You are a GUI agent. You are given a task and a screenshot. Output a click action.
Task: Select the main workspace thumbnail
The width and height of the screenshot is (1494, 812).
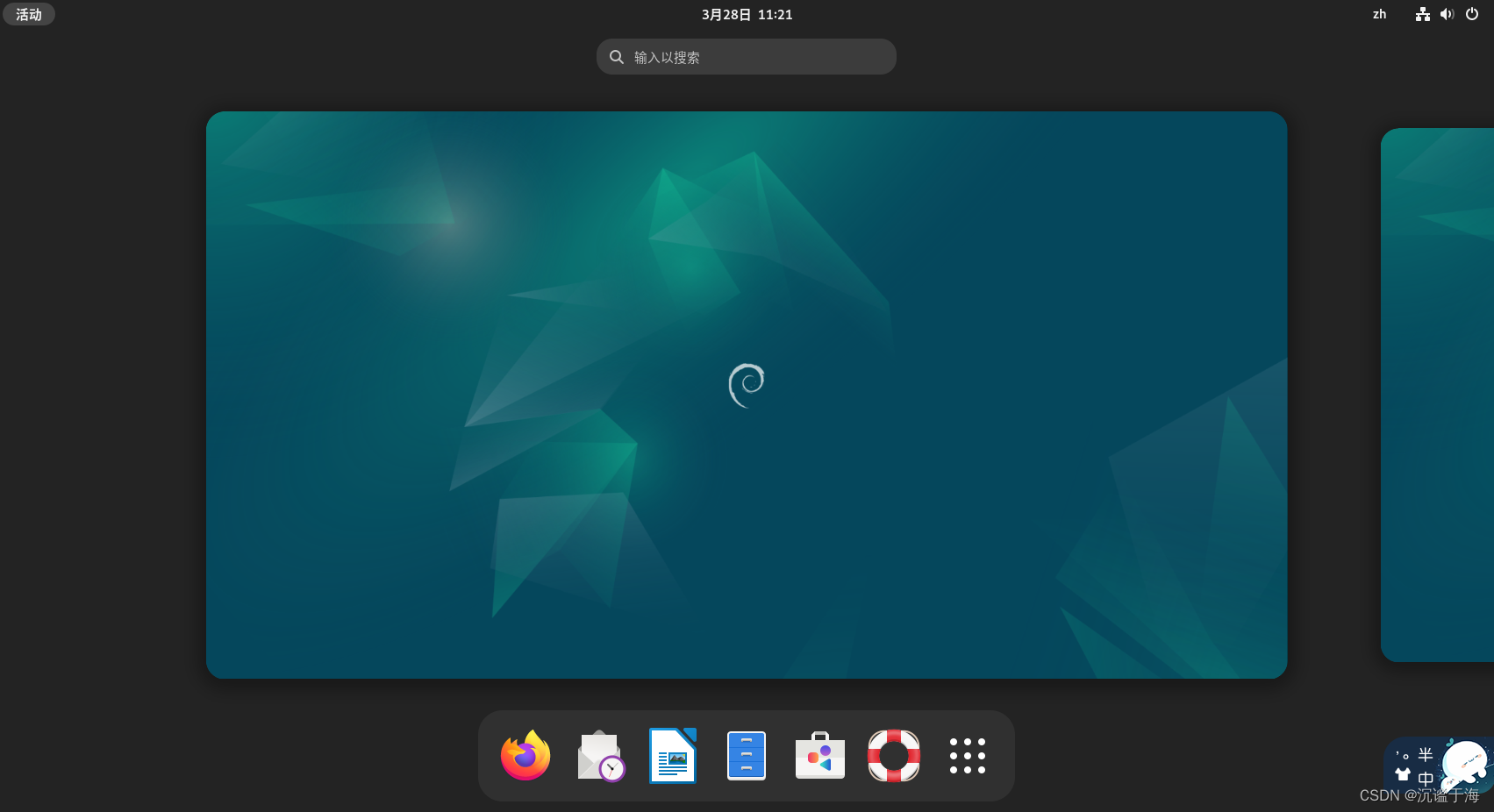(747, 395)
